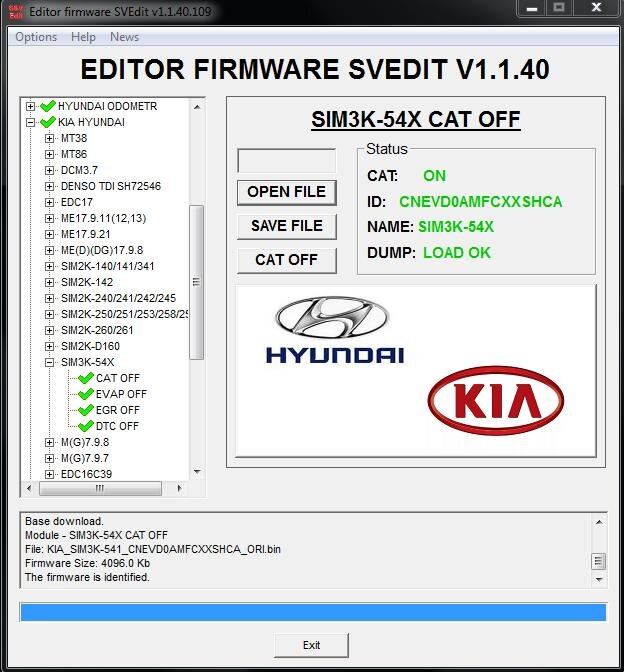Viewport: 624px width, 672px height.
Task: Click green checkmark next to EGR OFF
Action: point(86,410)
